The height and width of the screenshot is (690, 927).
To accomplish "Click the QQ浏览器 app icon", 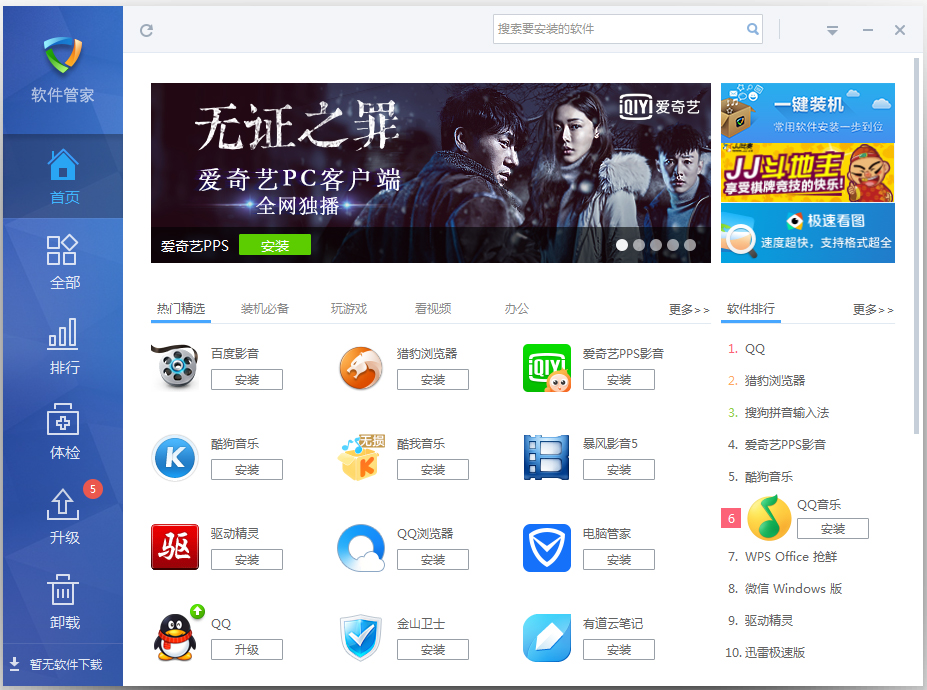I will point(361,548).
